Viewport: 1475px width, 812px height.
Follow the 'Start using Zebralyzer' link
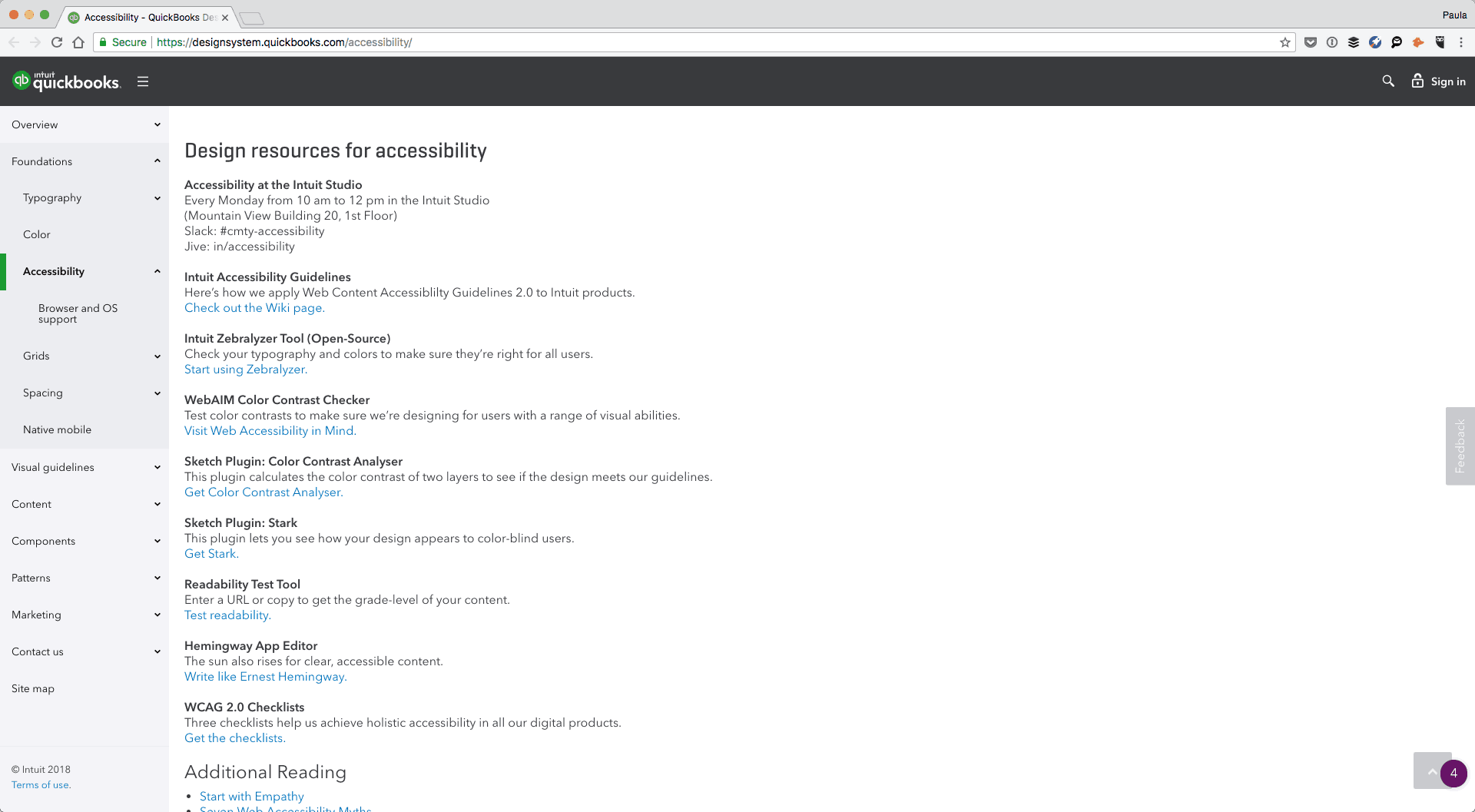(x=245, y=370)
